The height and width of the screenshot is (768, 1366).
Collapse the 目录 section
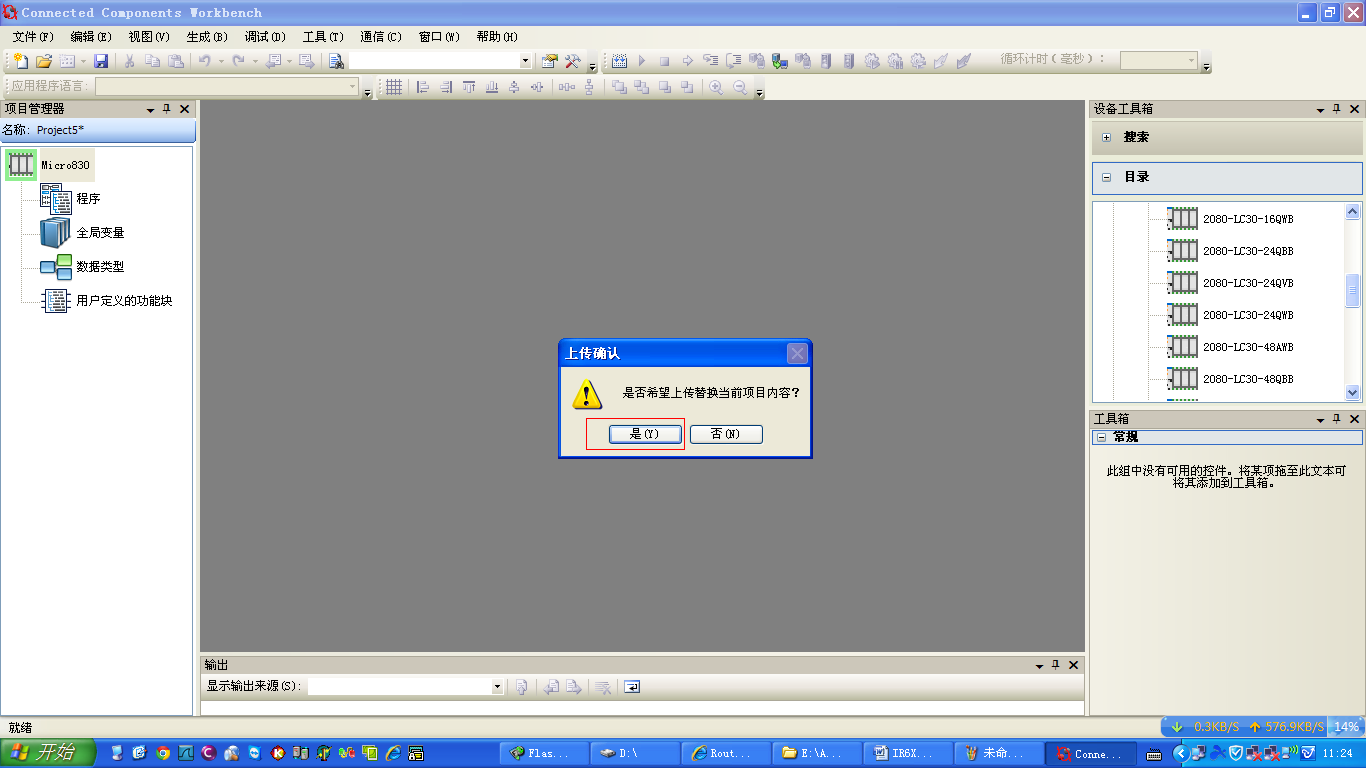pos(1106,178)
